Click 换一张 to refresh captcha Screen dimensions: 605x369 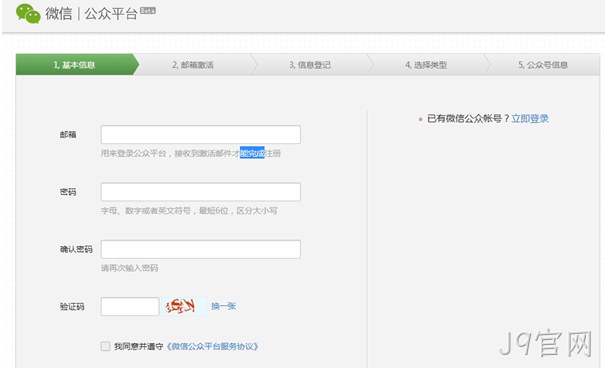[223, 306]
